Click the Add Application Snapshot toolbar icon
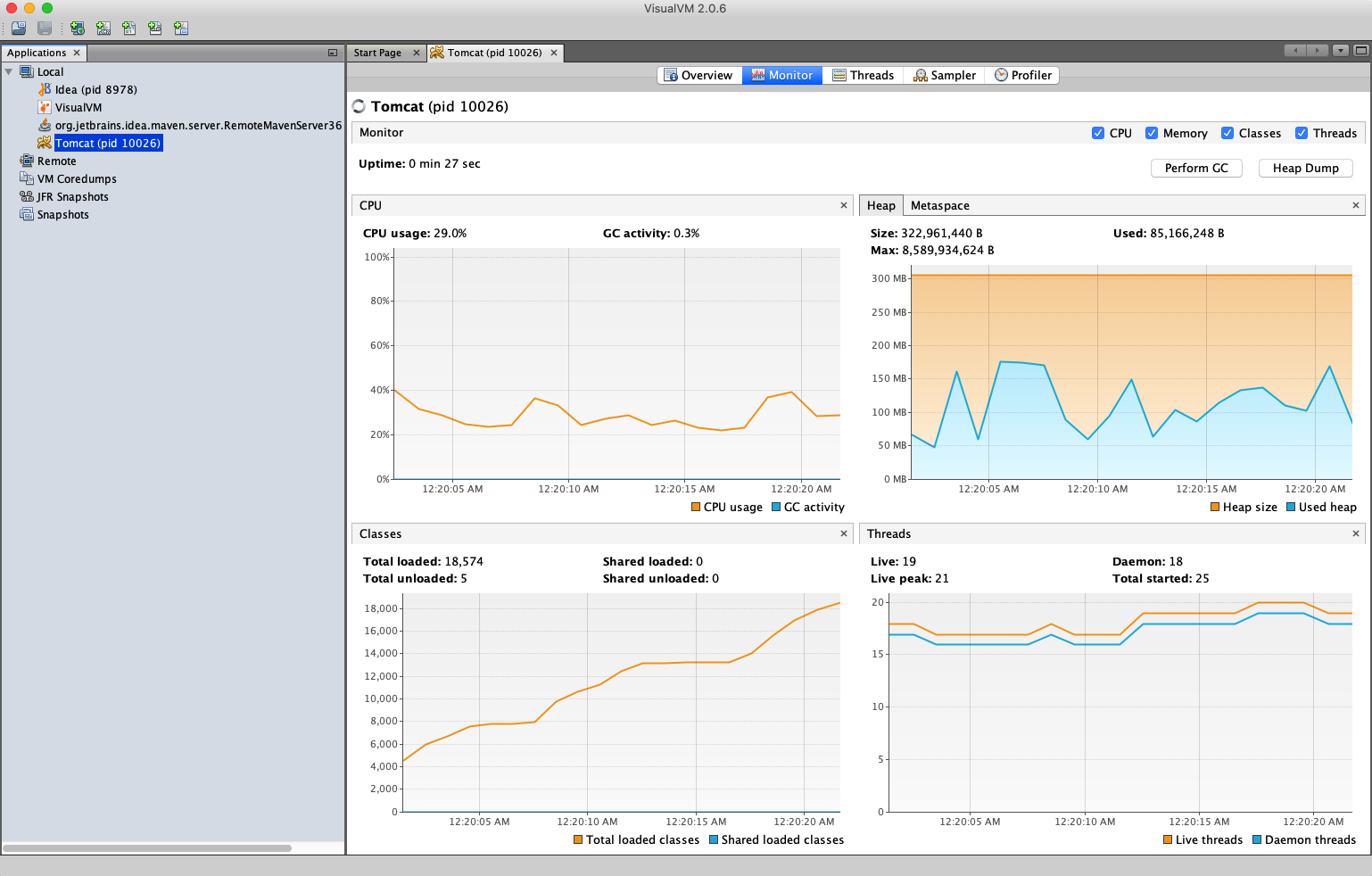 tap(181, 29)
